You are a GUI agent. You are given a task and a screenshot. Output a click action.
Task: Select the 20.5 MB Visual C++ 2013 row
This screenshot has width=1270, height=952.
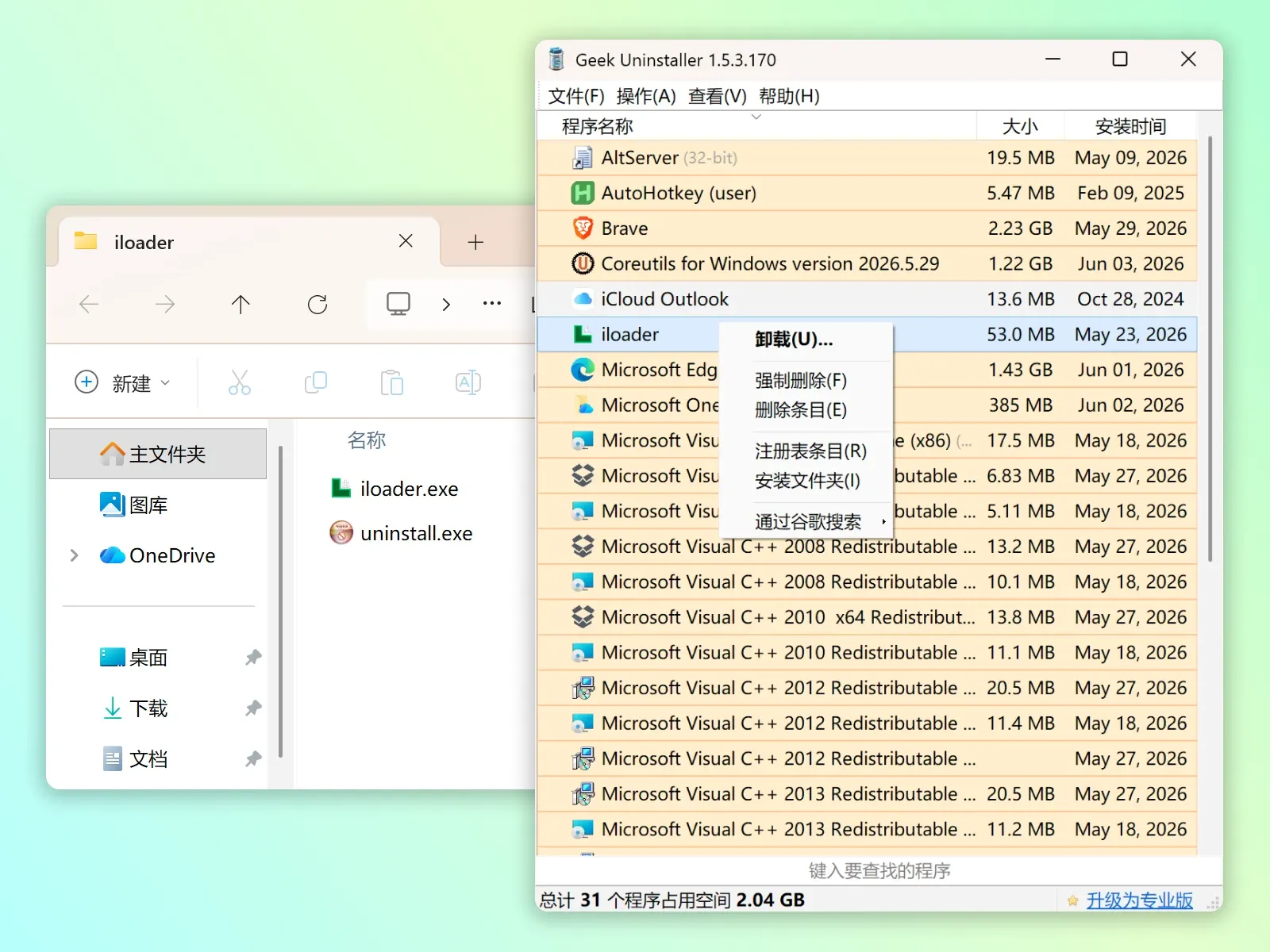coord(868,794)
